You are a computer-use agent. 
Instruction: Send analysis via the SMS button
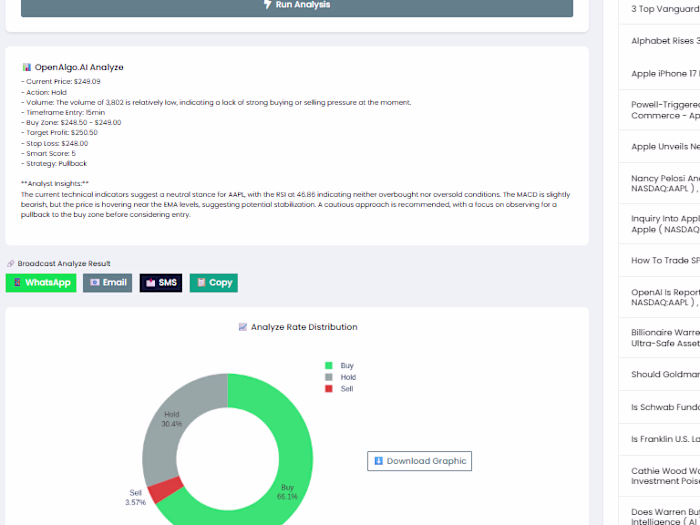tap(161, 283)
